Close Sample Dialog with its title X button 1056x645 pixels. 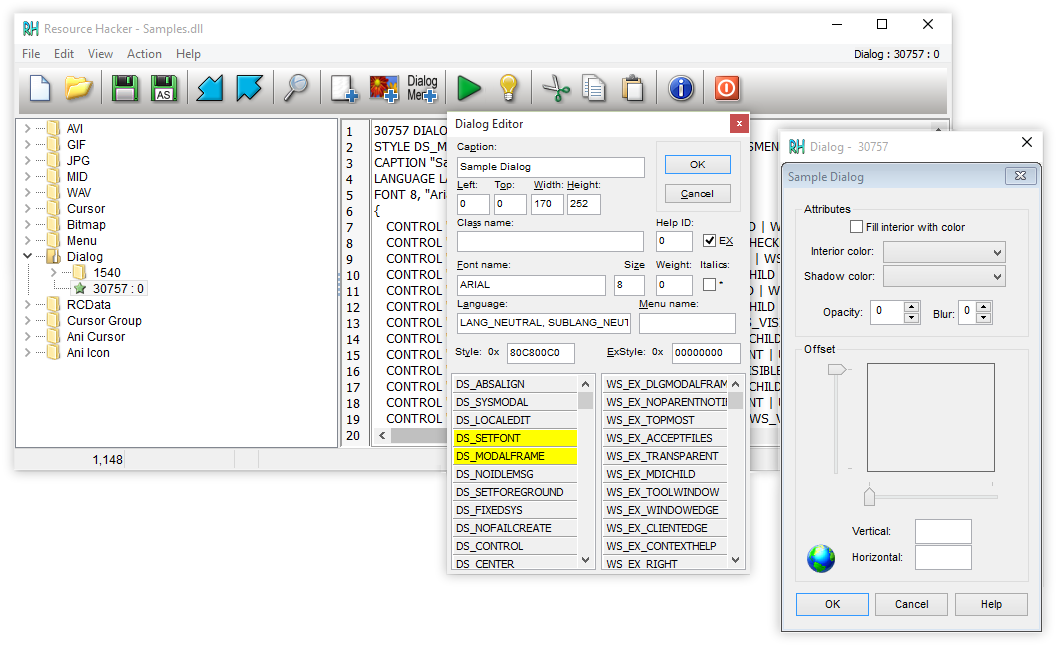tap(1020, 176)
